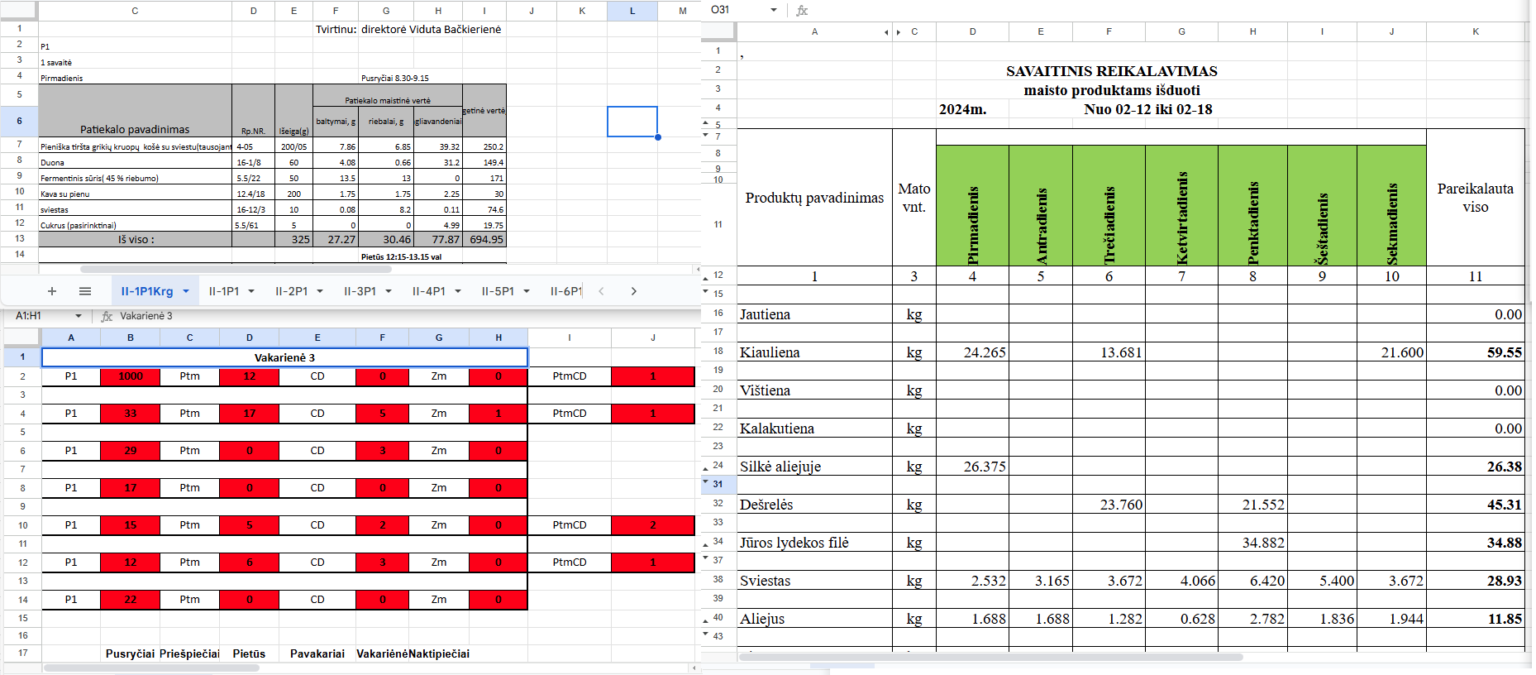This screenshot has width=1536, height=675.
Task: Select the merged Vakarienė 3 title cell
Action: pyautogui.click(x=285, y=357)
